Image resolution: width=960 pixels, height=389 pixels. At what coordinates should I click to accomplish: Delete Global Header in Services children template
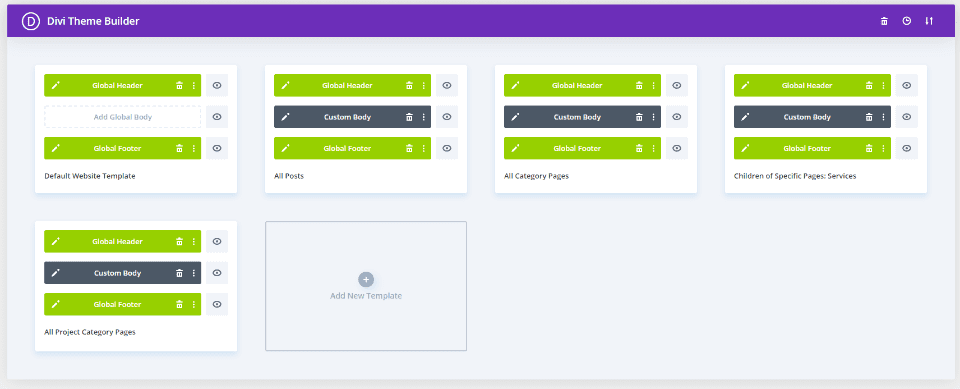pyautogui.click(x=869, y=86)
